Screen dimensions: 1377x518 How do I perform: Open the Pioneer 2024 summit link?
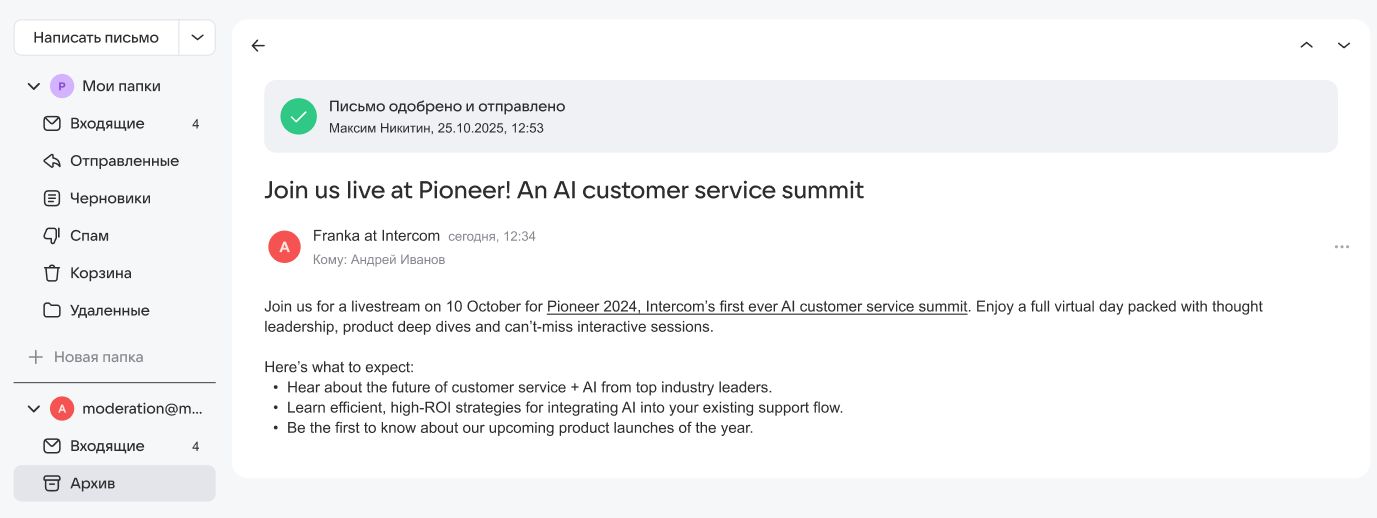[757, 307]
